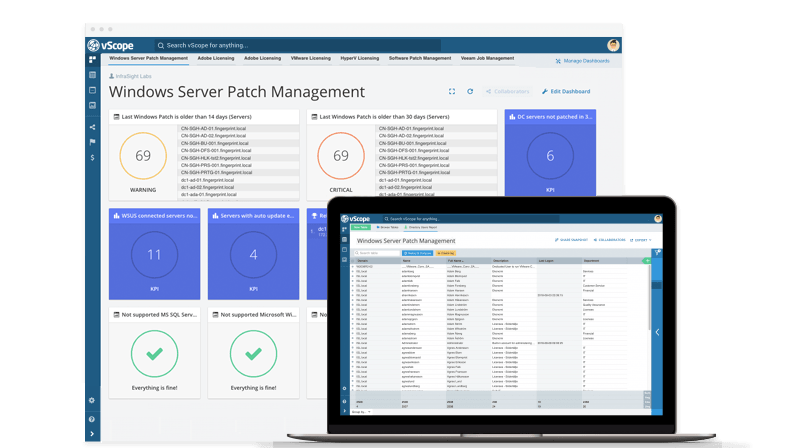Click Edit Dashboard
Screen dimensions: 800x448
coord(566,91)
